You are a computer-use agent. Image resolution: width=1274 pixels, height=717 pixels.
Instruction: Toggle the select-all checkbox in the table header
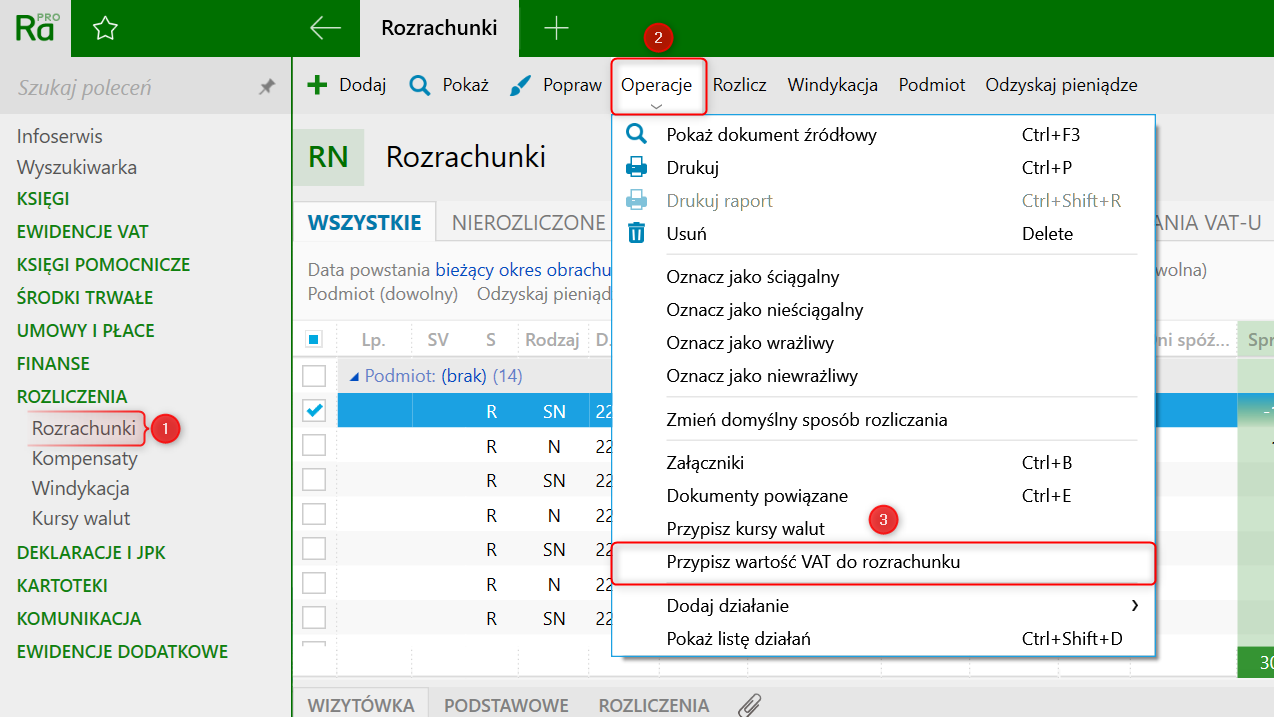click(x=314, y=340)
